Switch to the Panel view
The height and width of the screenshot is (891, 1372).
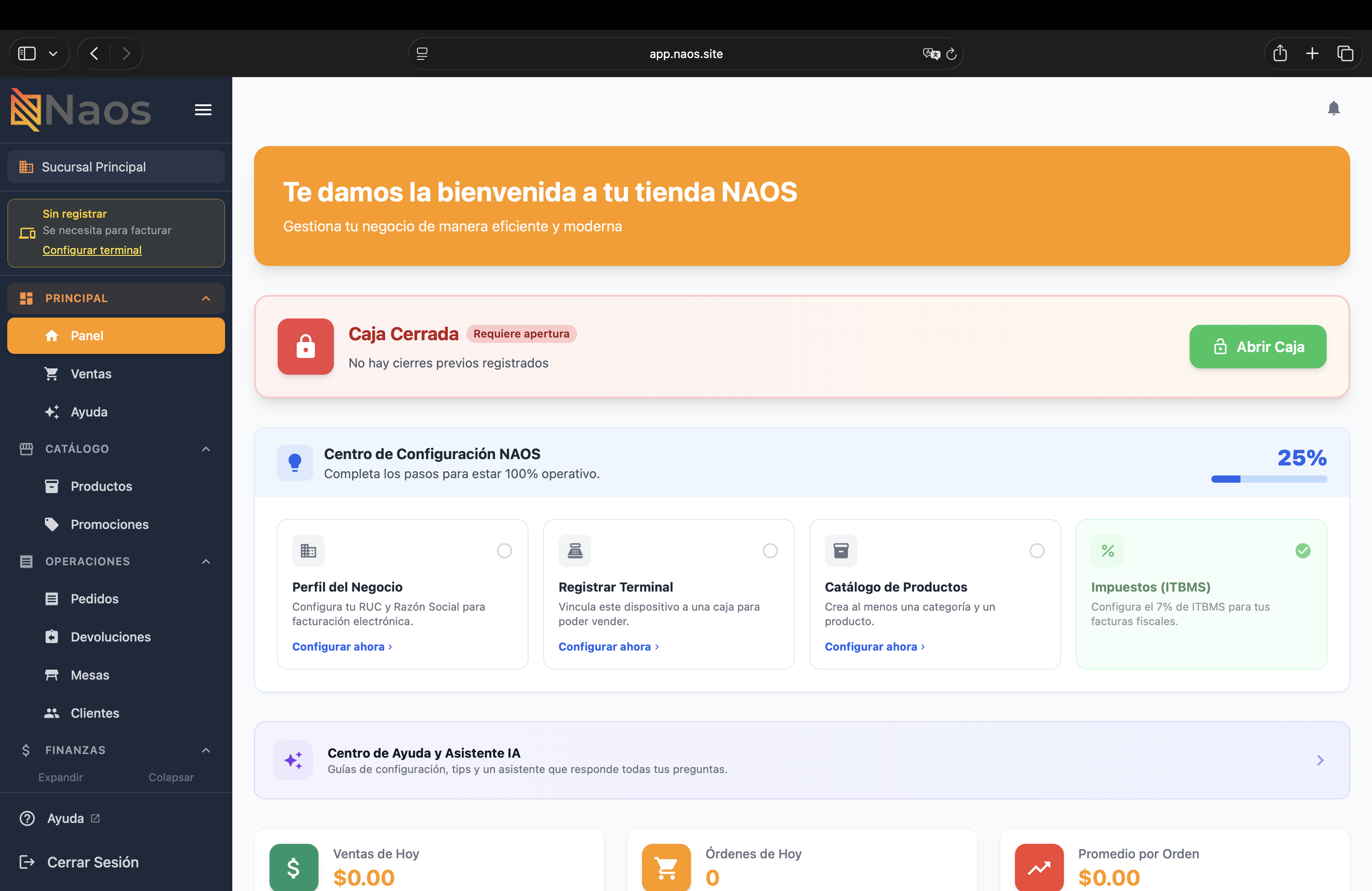point(87,335)
